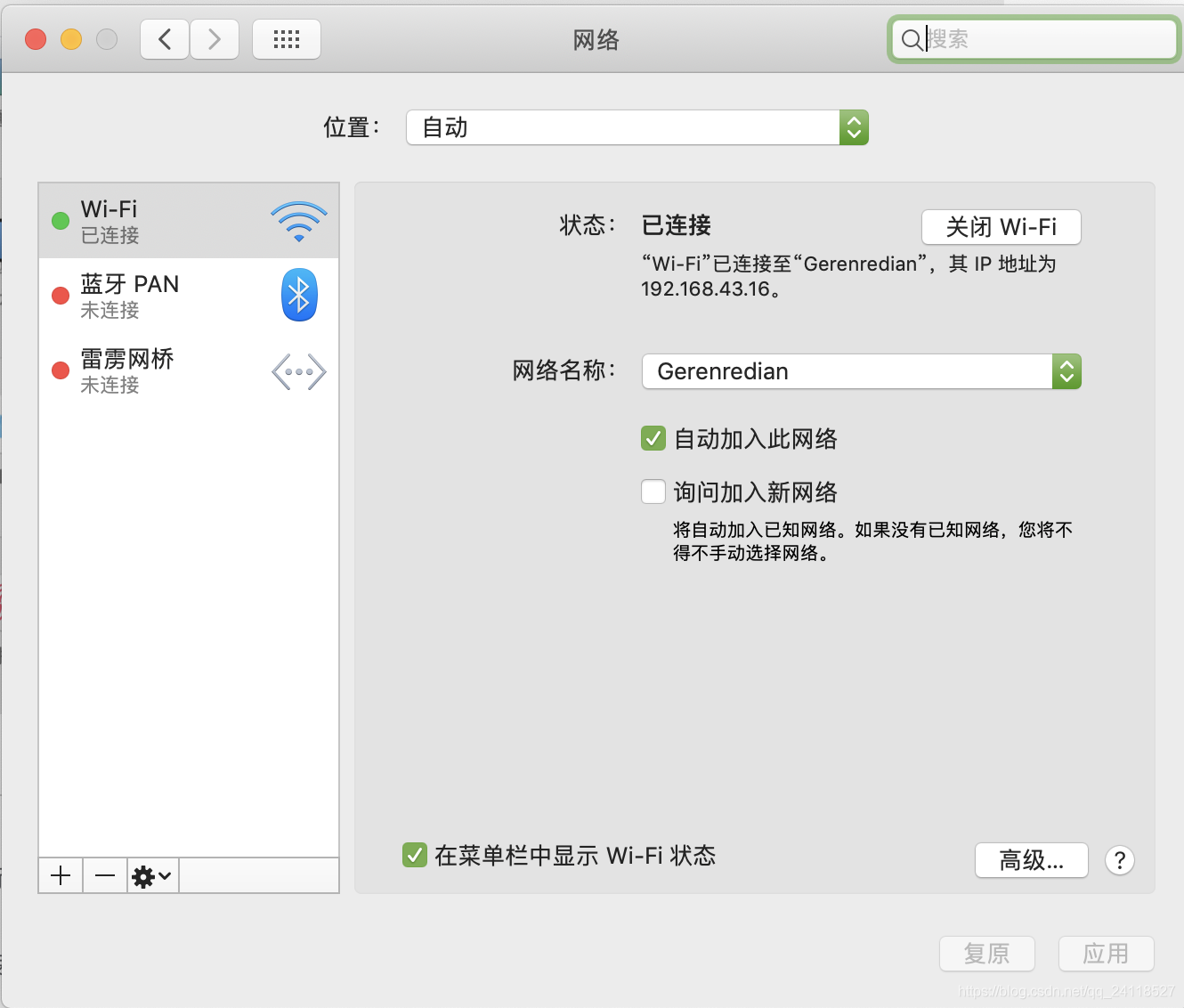Add a network service with plus button
The height and width of the screenshot is (1008, 1184).
click(x=61, y=875)
